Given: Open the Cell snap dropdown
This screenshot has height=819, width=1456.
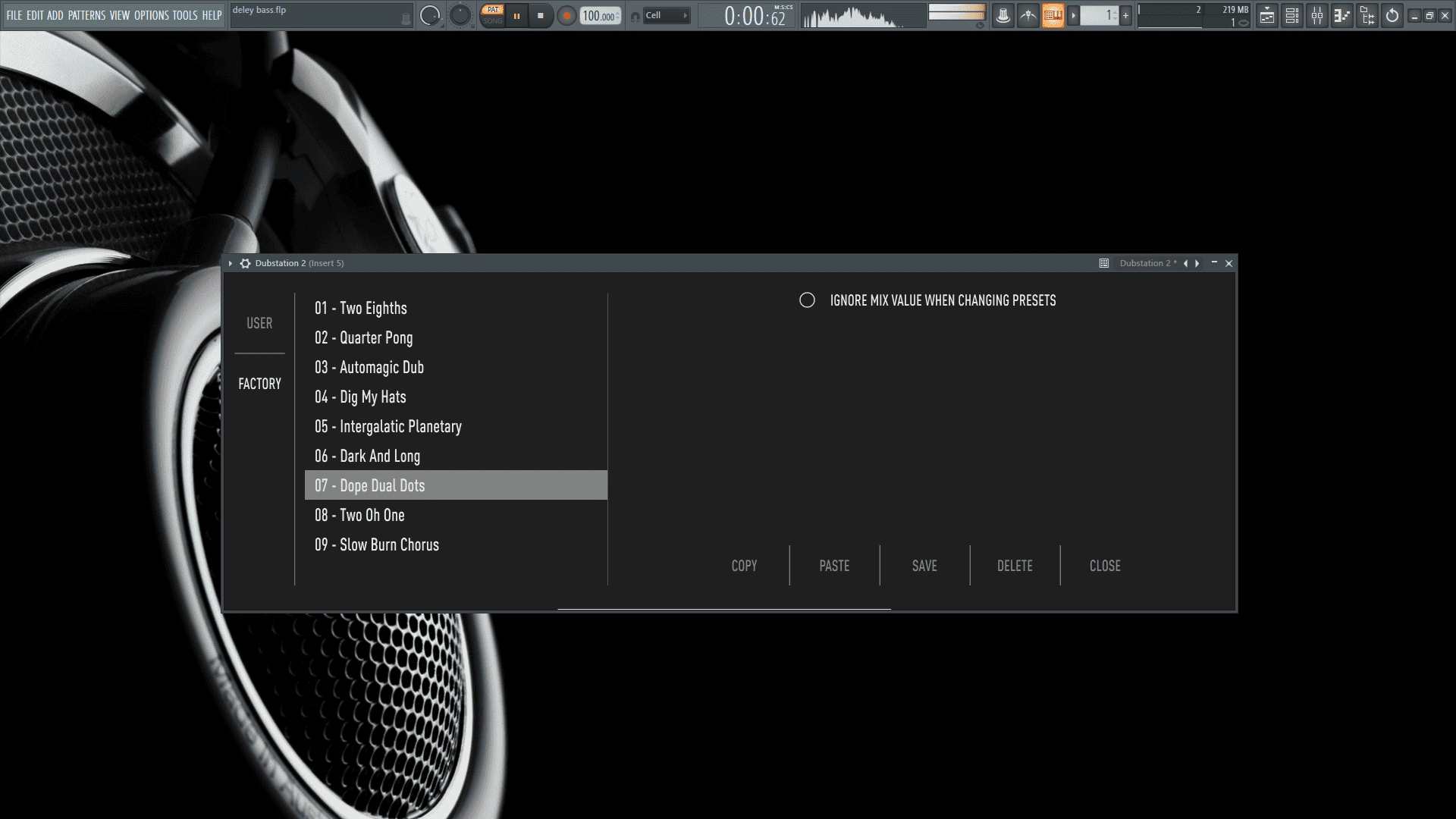Looking at the screenshot, I should click(667, 15).
